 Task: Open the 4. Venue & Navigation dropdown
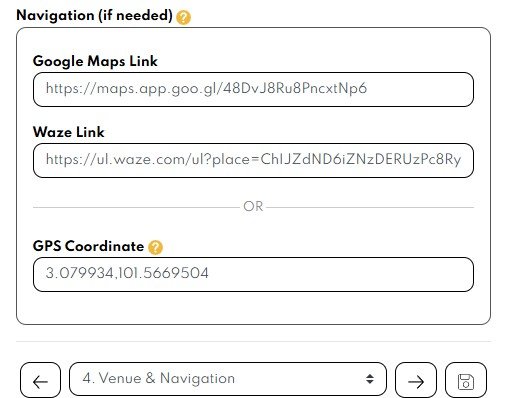click(228, 379)
